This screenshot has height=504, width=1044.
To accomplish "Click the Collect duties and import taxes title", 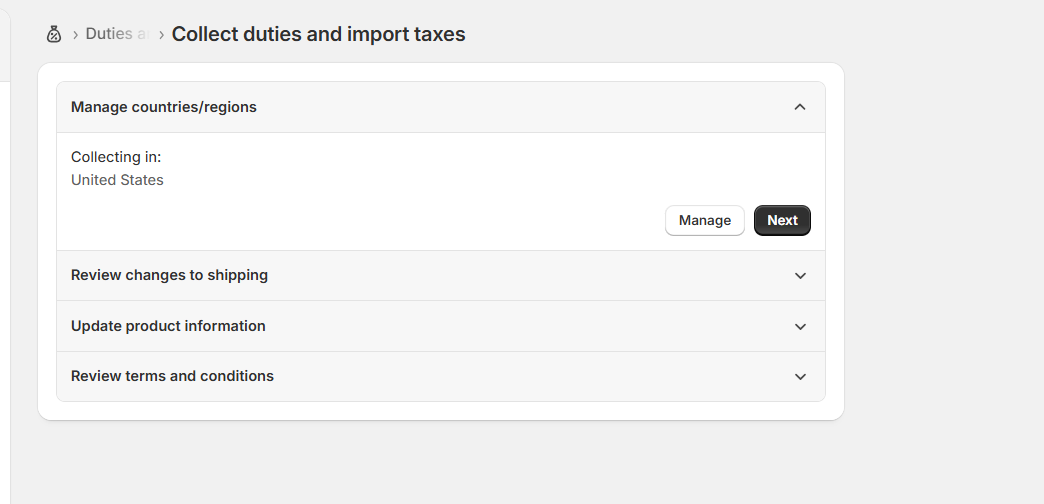I will 318,34.
